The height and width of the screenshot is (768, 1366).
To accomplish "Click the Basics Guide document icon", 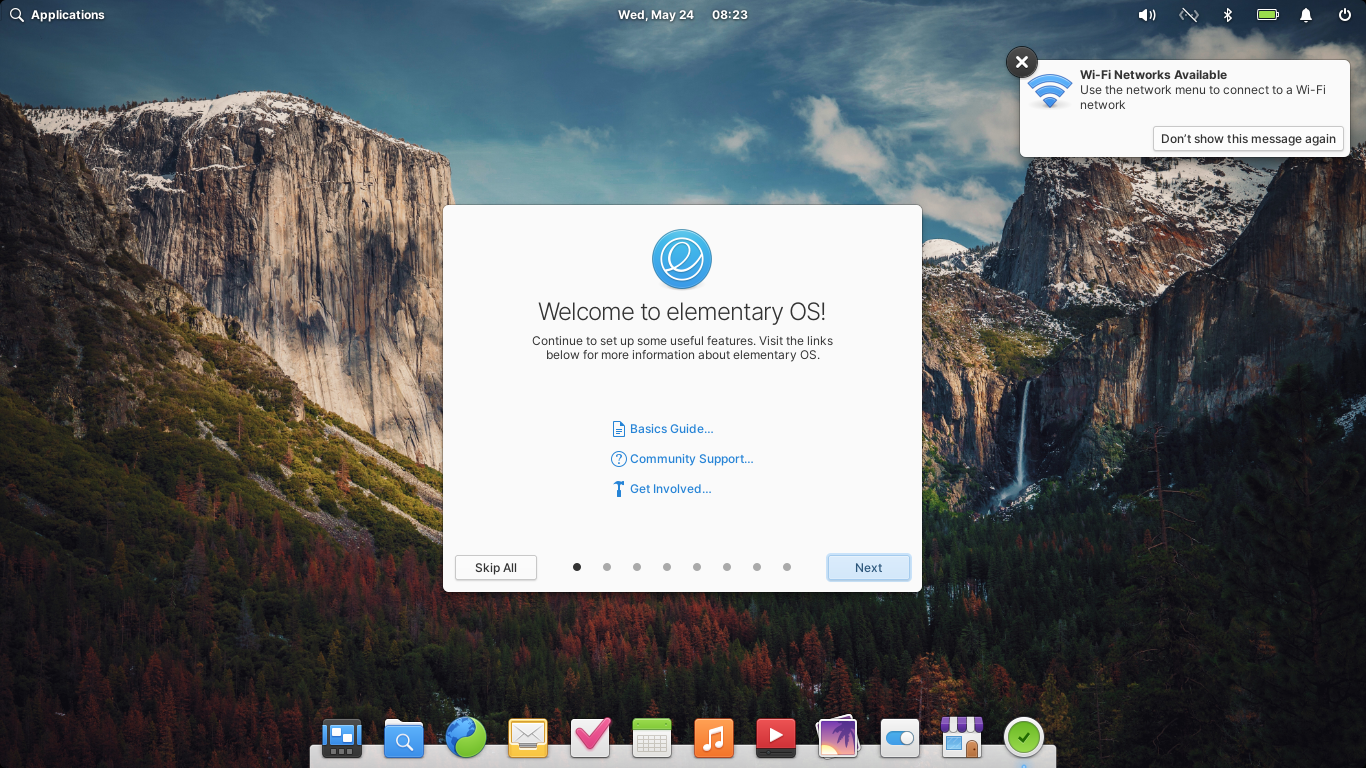I will (x=618, y=429).
